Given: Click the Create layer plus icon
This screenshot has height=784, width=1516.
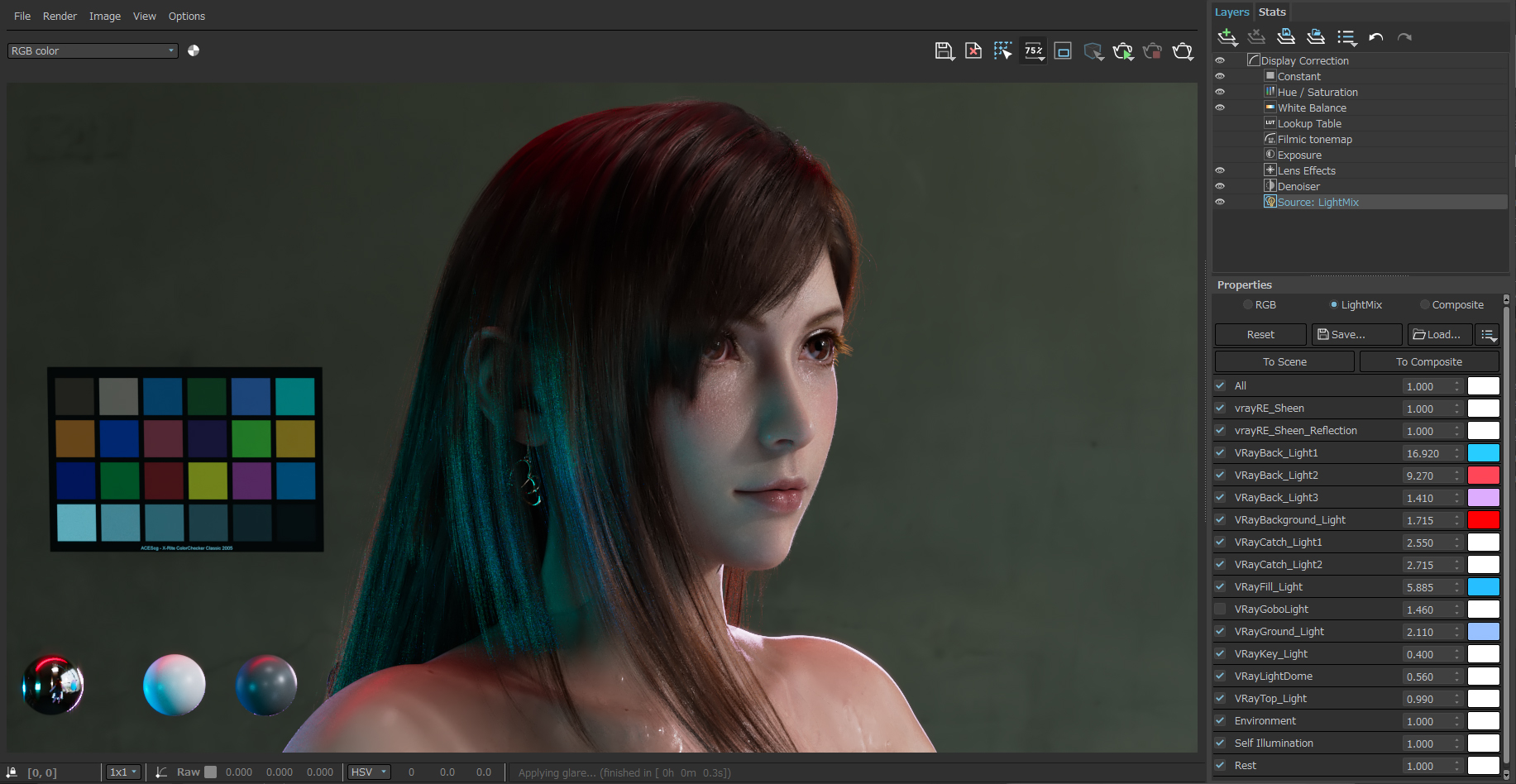Looking at the screenshot, I should pos(1227,36).
